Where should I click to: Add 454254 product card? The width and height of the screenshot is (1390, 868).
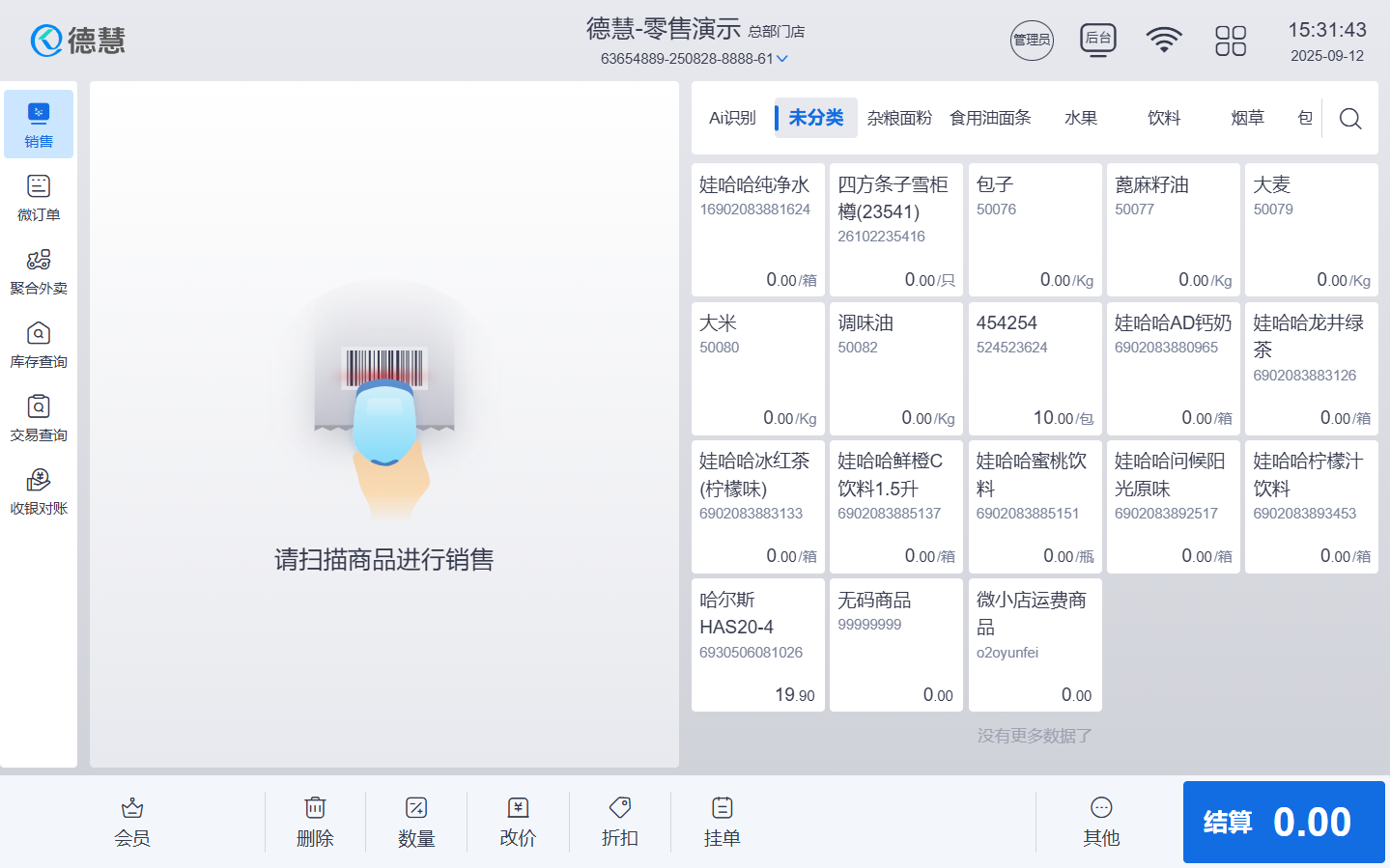pyautogui.click(x=1035, y=368)
